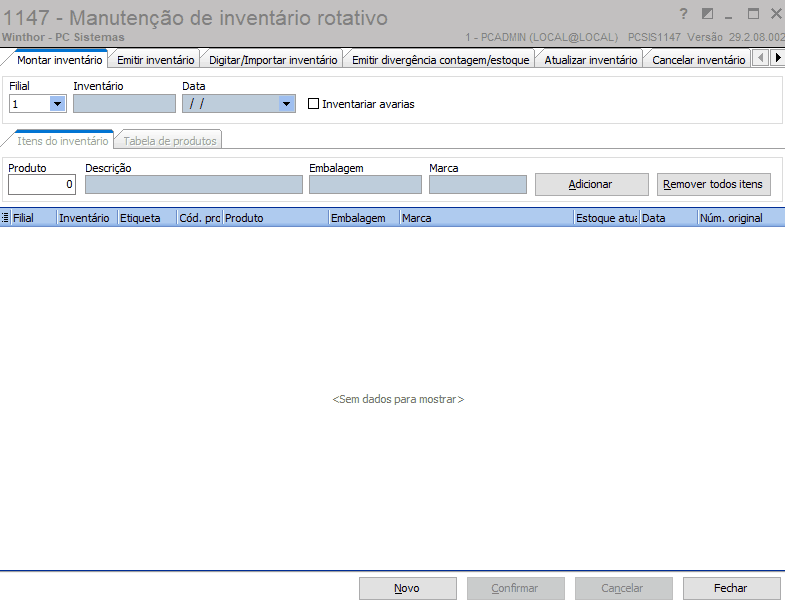Image resolution: width=785 pixels, height=602 pixels.
Task: Switch to Tabela de produtos subtab
Action: [170, 141]
